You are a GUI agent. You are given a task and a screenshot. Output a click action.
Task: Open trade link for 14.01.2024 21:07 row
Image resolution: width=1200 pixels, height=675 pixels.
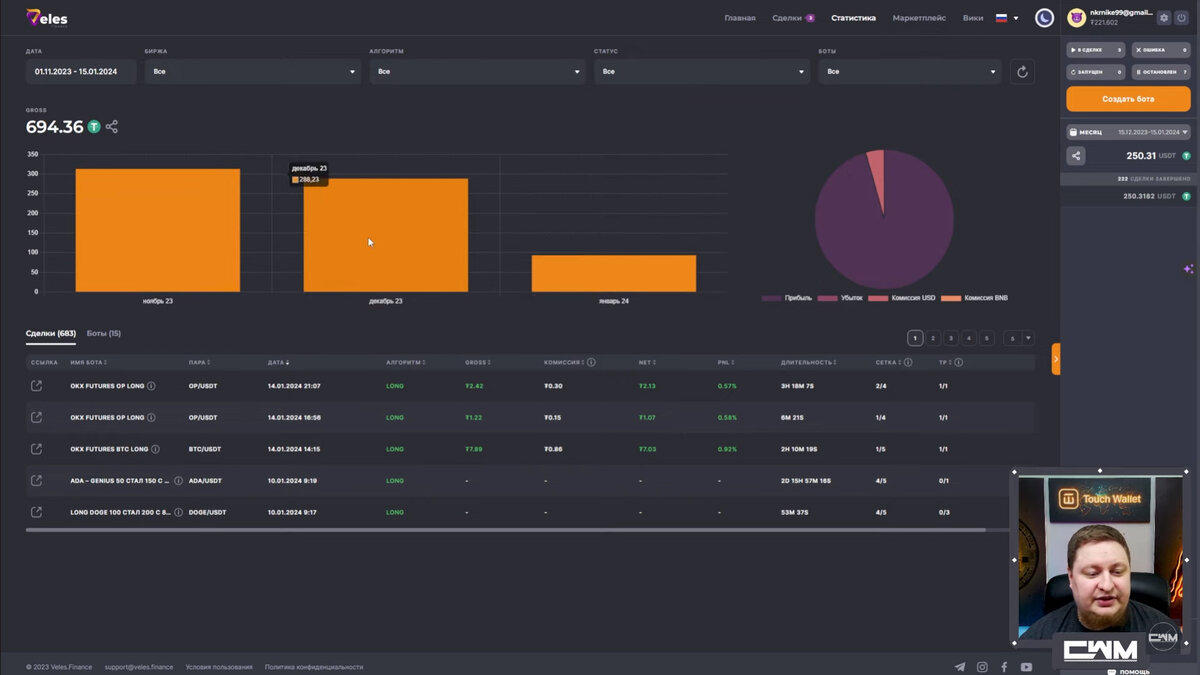pos(37,386)
